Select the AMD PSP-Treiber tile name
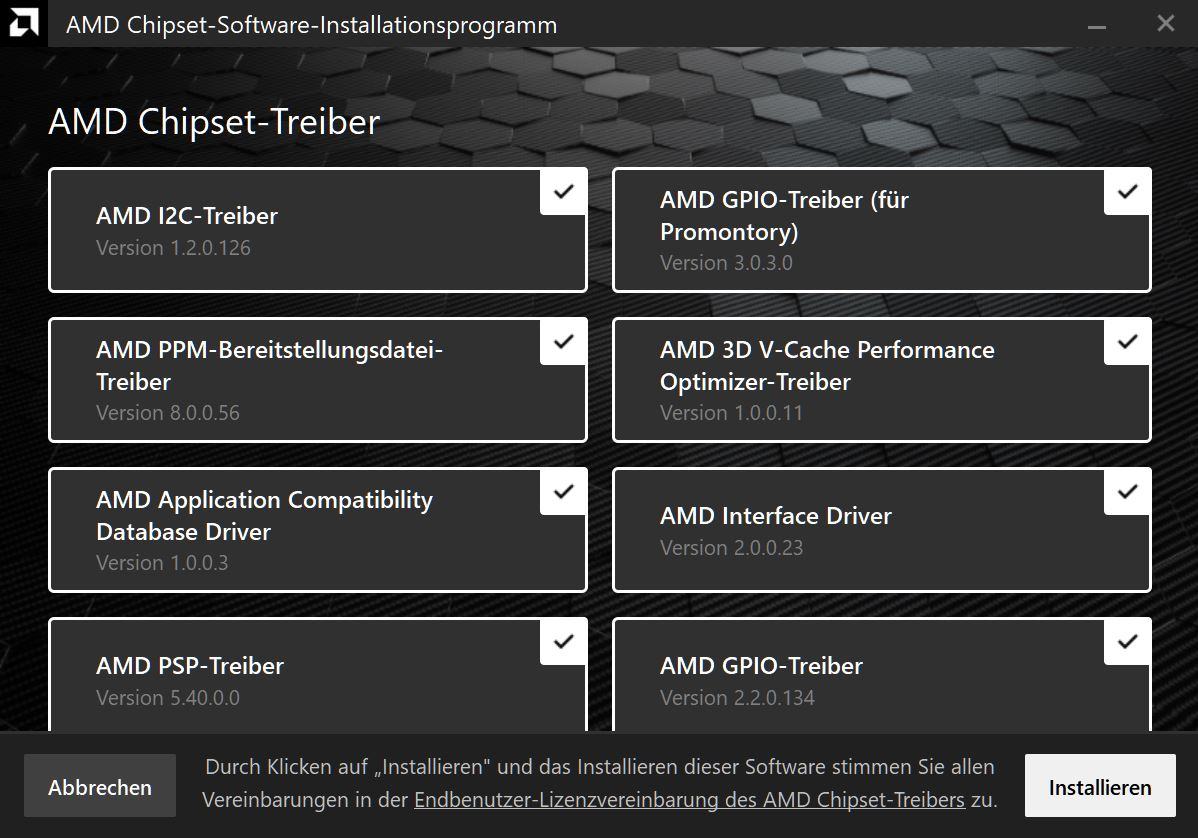Image resolution: width=1198 pixels, height=838 pixels. (190, 666)
